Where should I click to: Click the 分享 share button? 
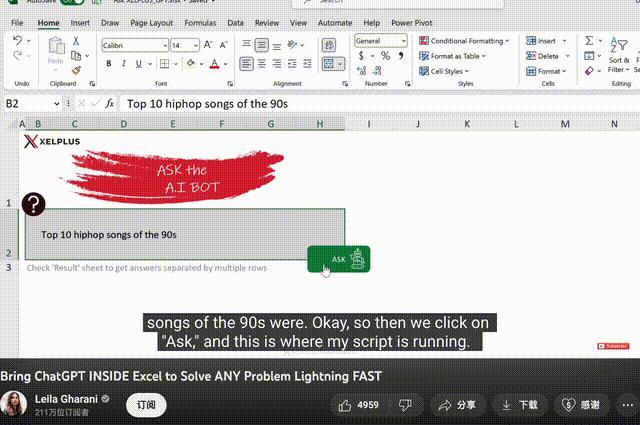[457, 405]
